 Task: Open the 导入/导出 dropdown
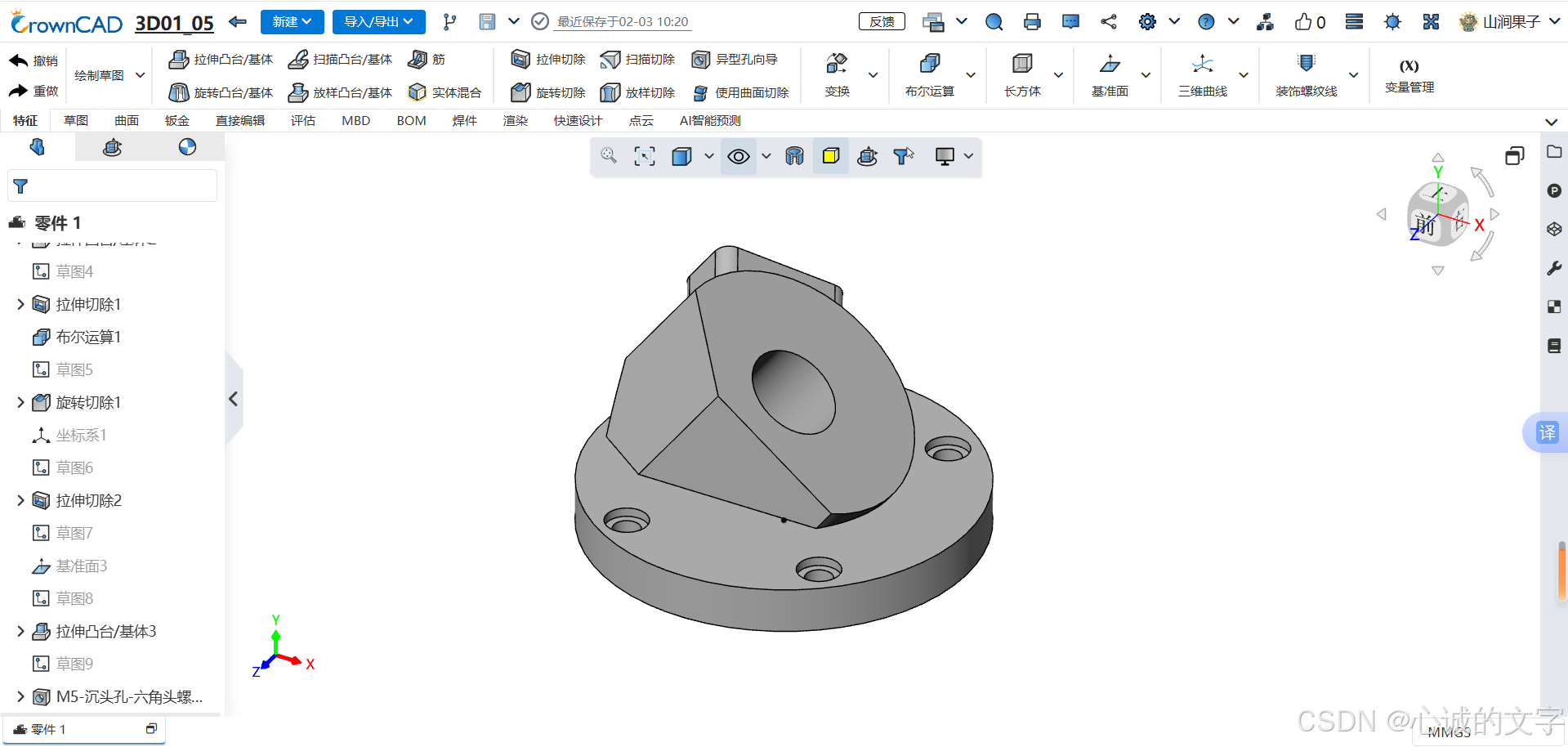click(x=378, y=22)
